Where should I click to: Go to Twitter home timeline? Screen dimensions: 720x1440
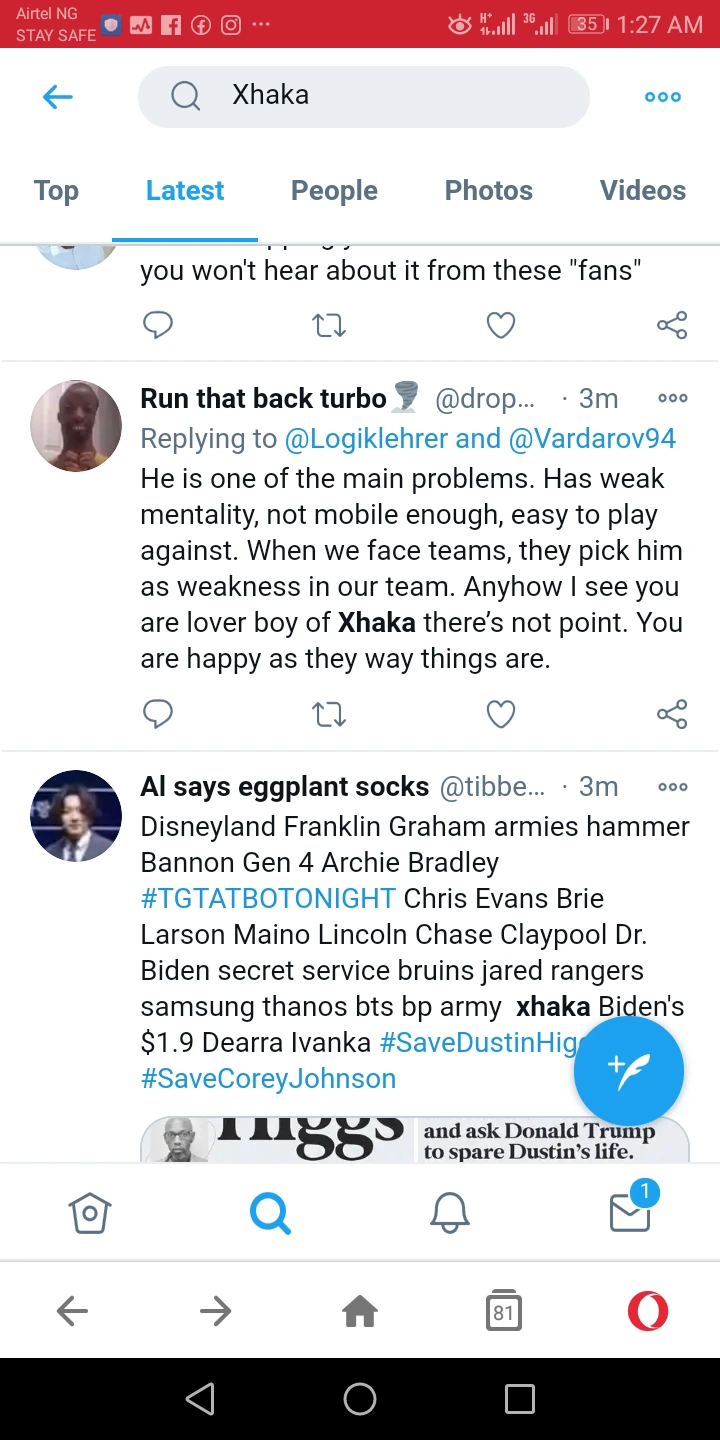pyautogui.click(x=90, y=1213)
